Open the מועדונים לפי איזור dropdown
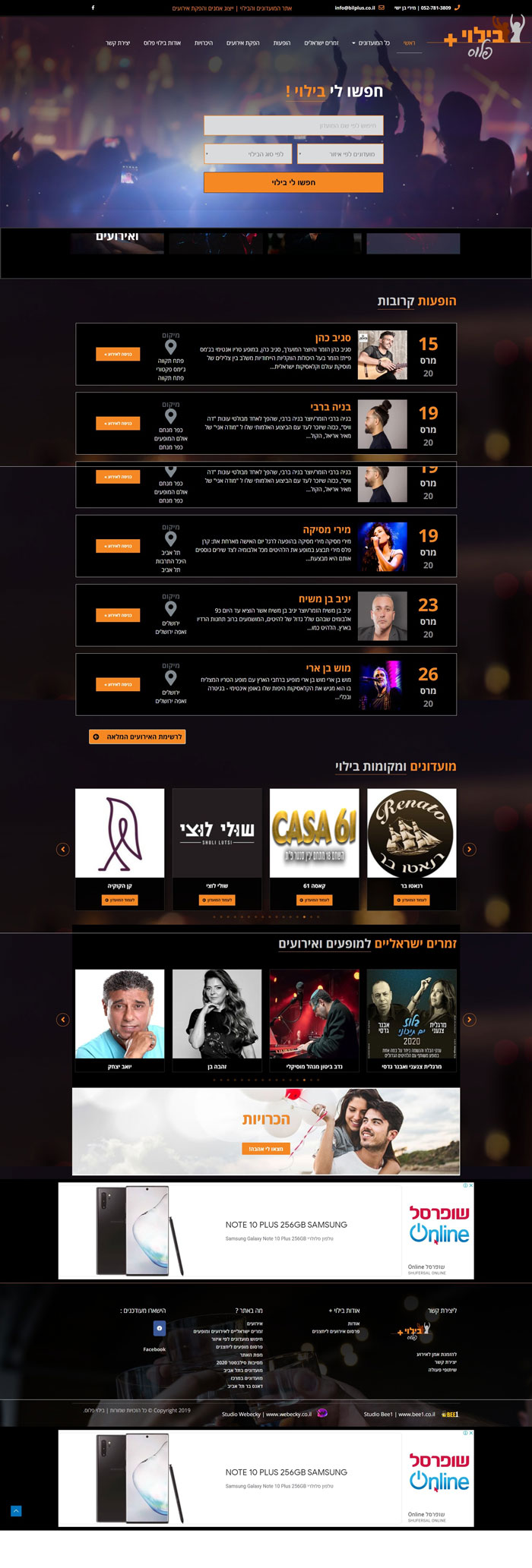Image resolution: width=532 pixels, height=1568 pixels. click(340, 154)
